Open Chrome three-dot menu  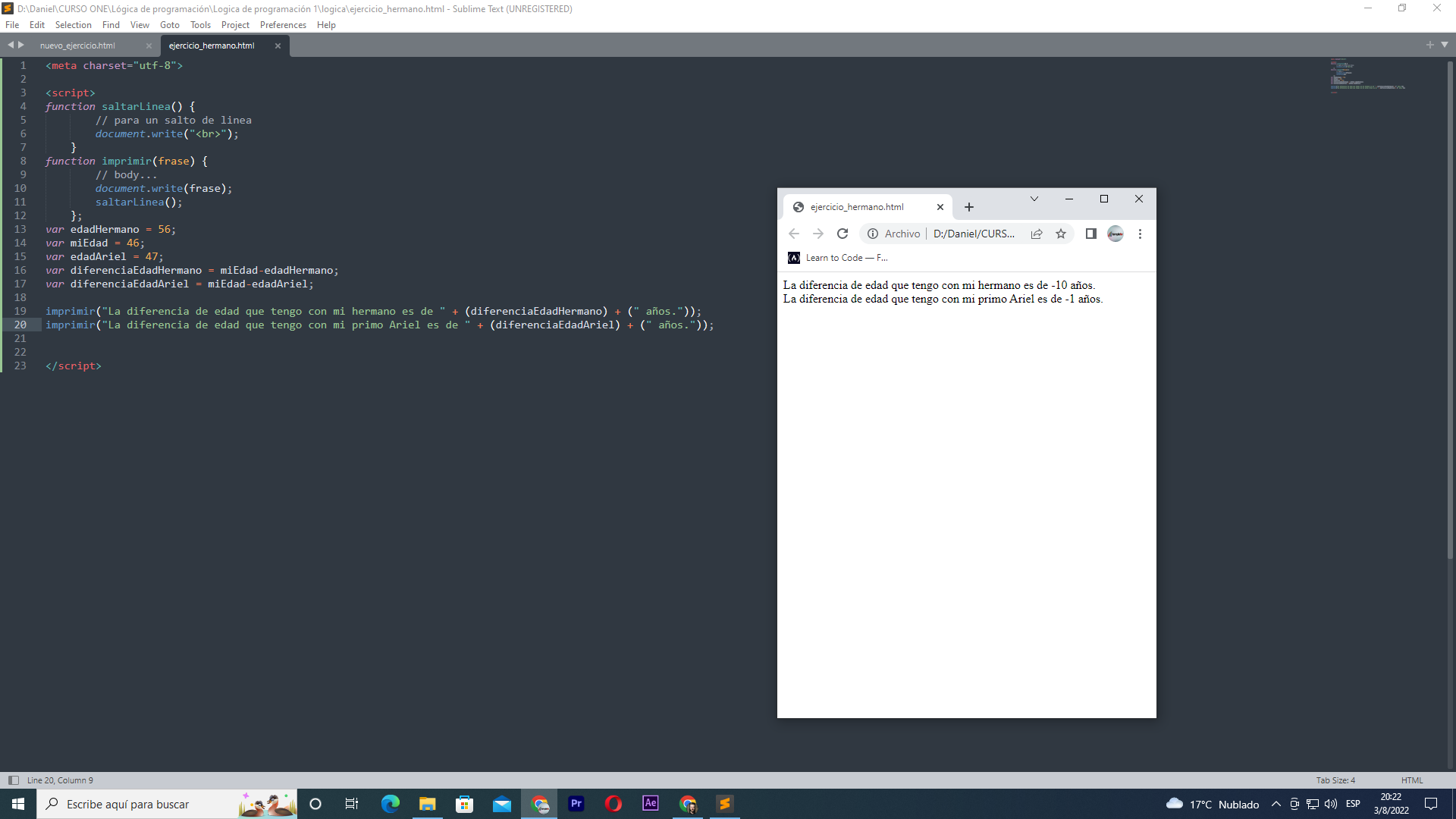(x=1140, y=234)
